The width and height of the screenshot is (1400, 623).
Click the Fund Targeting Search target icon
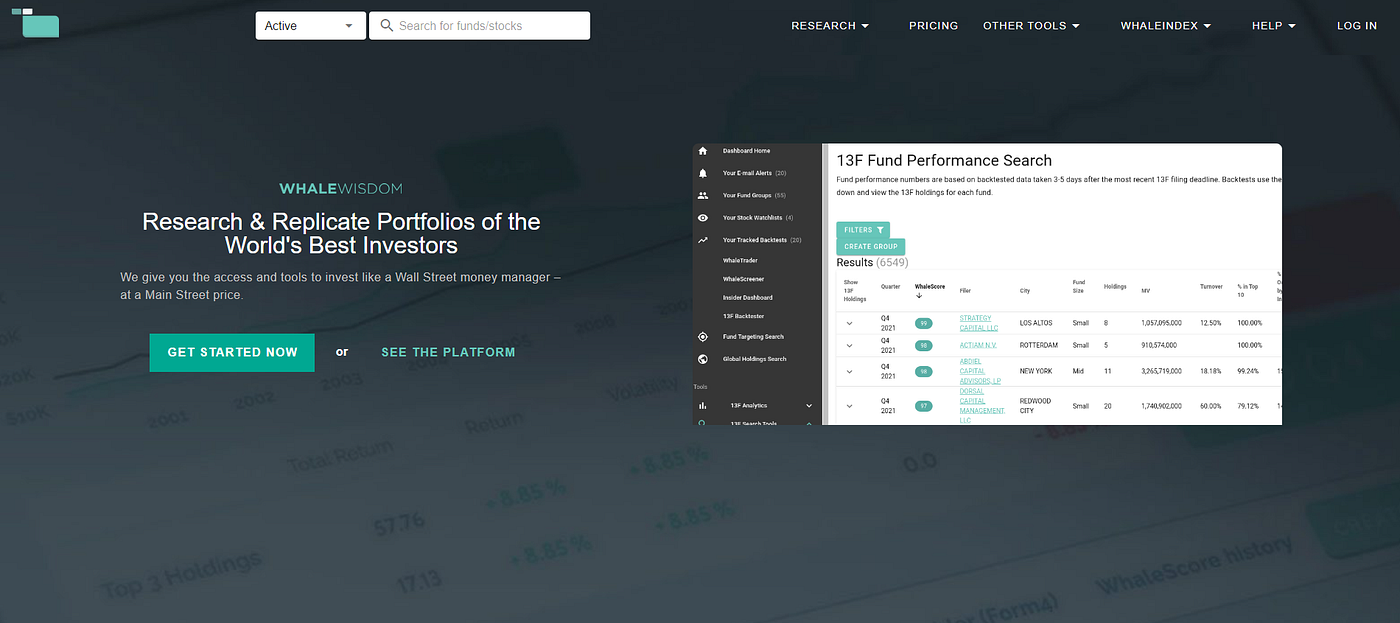coord(703,337)
